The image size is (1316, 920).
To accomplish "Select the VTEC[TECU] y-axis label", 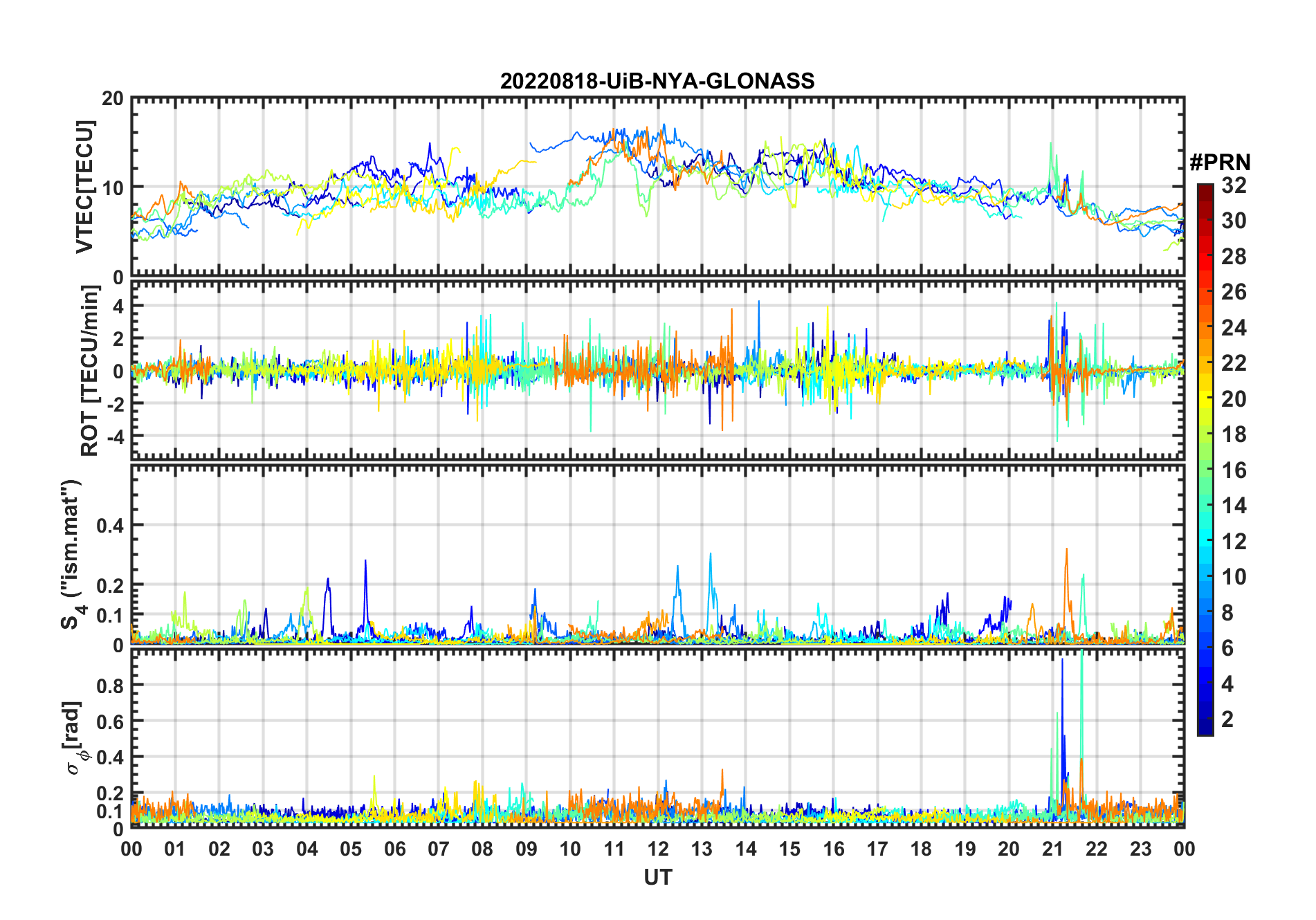I will tap(84, 187).
